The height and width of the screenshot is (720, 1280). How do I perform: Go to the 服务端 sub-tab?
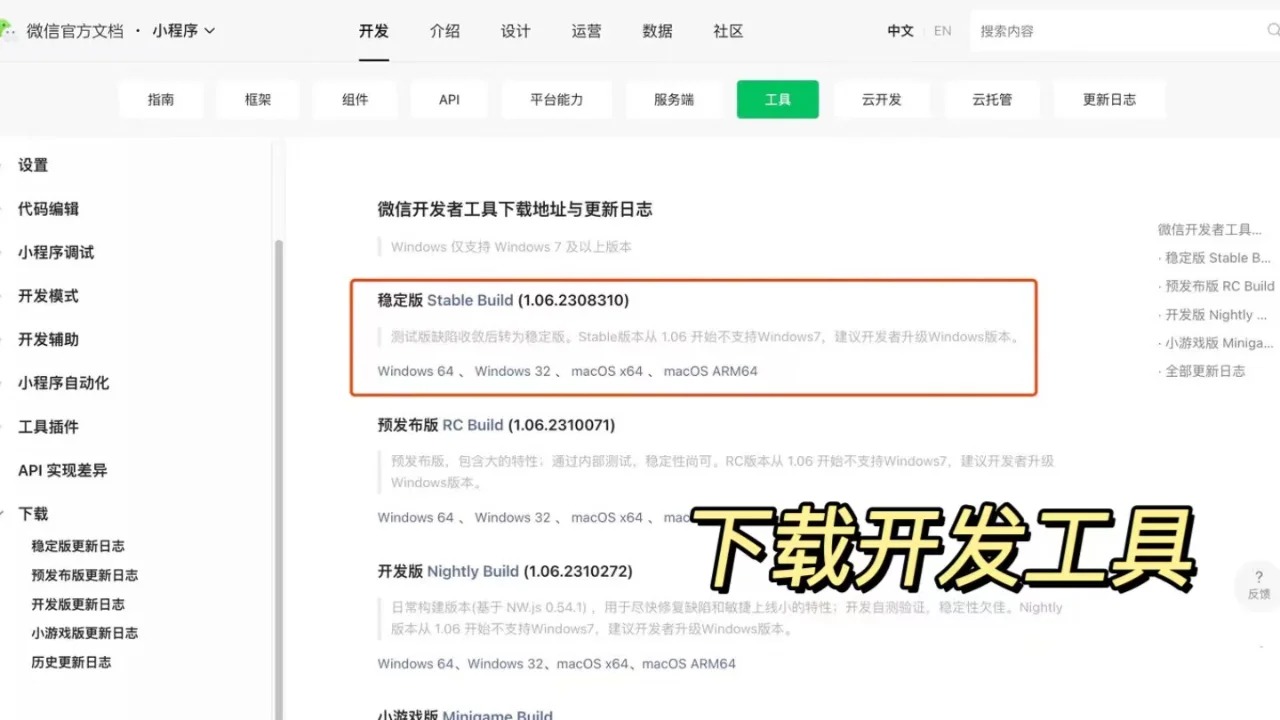[x=674, y=99]
